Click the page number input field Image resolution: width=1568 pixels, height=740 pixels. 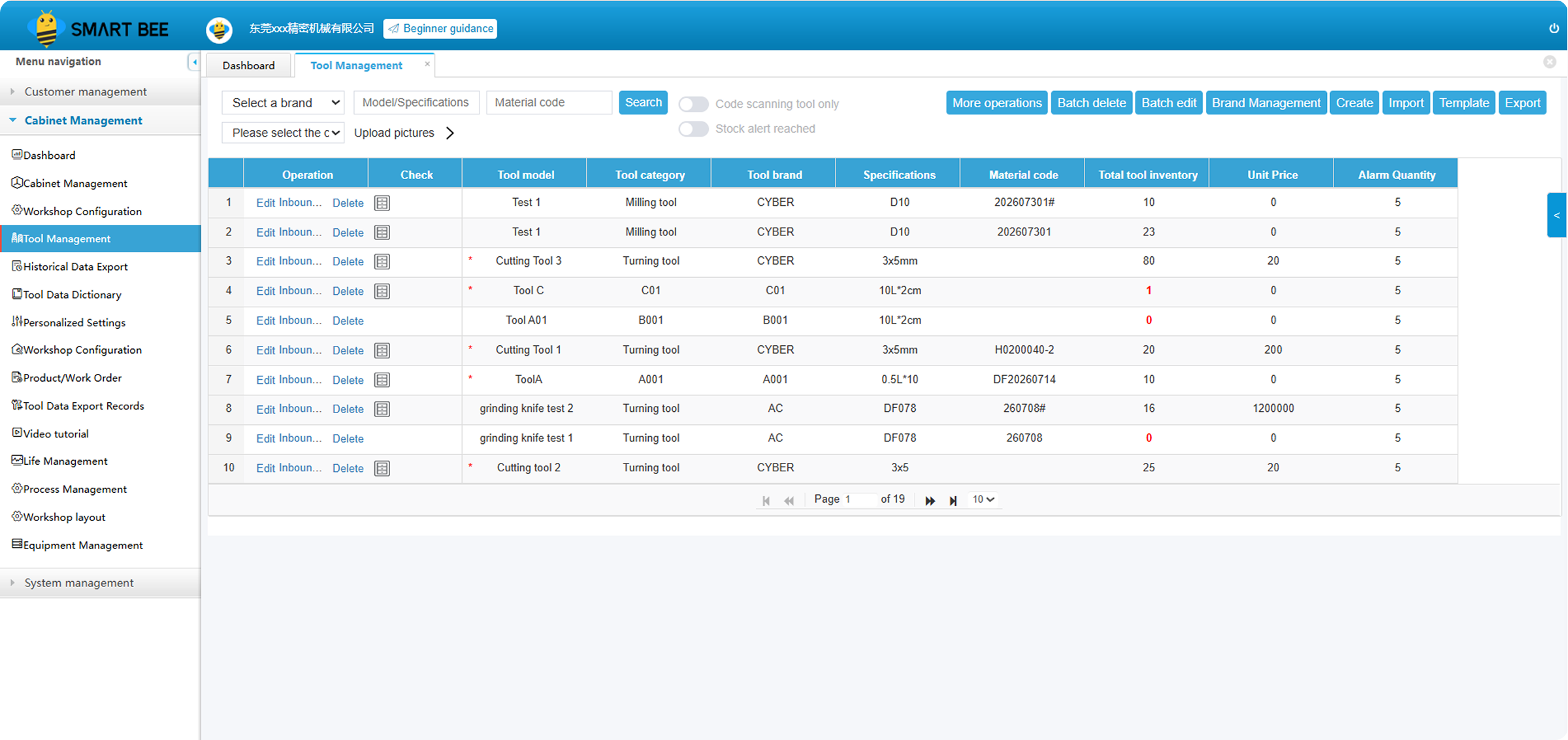pyautogui.click(x=859, y=499)
